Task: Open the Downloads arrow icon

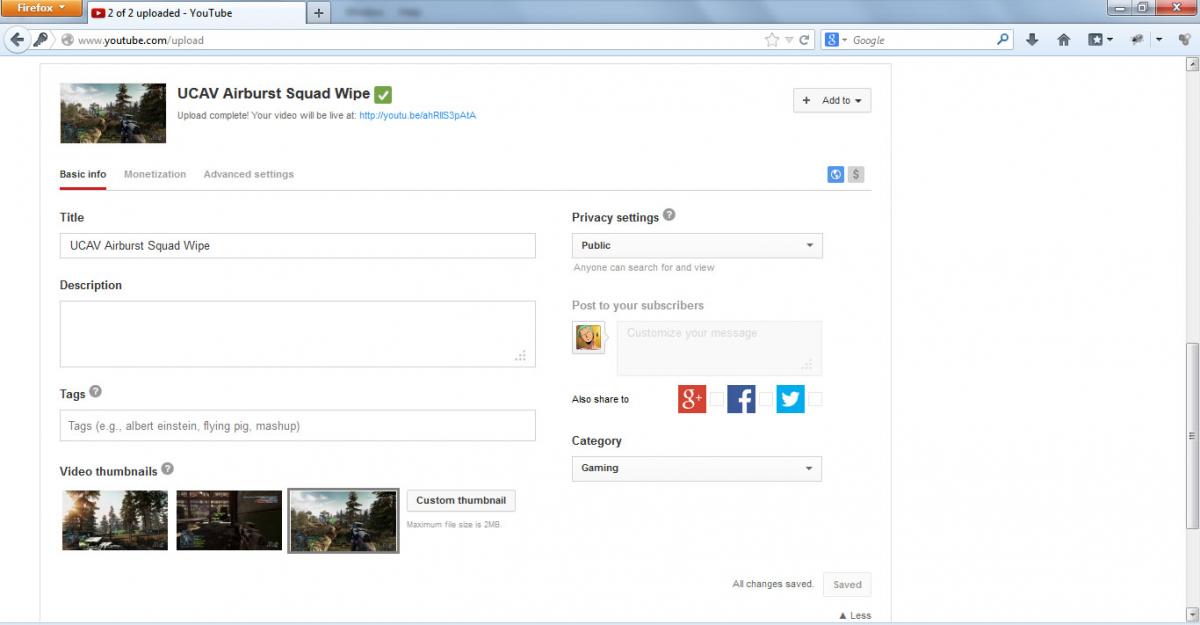Action: coord(1033,40)
